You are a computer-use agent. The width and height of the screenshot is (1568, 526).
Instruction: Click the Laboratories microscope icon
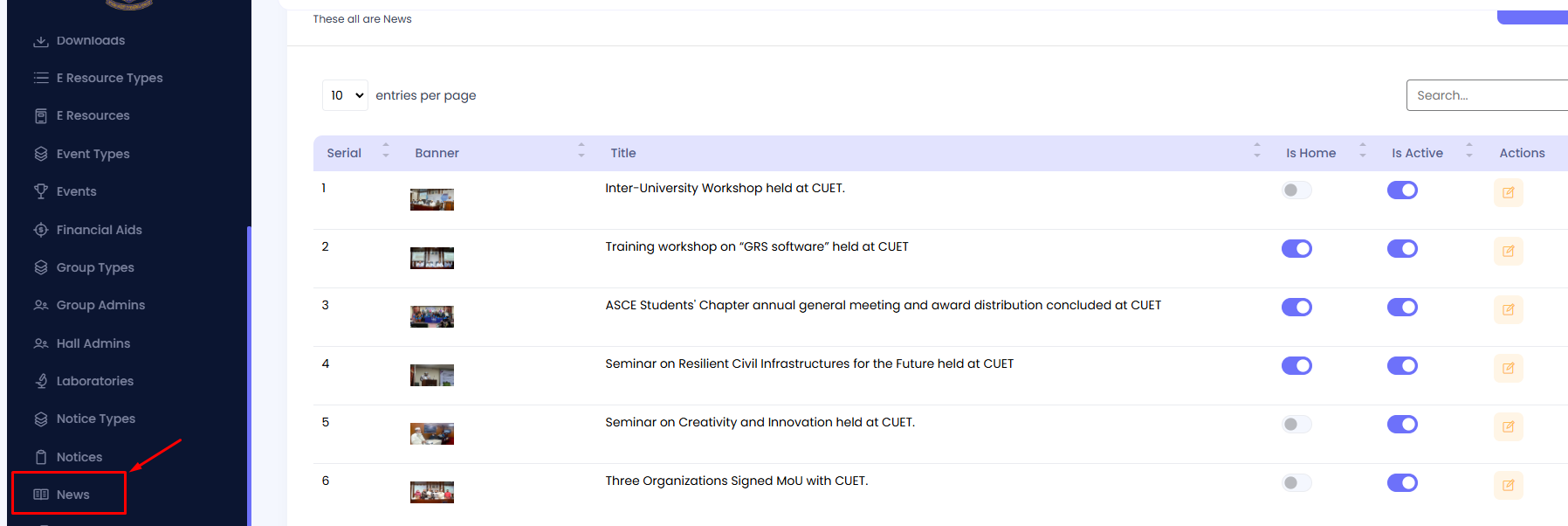click(41, 381)
